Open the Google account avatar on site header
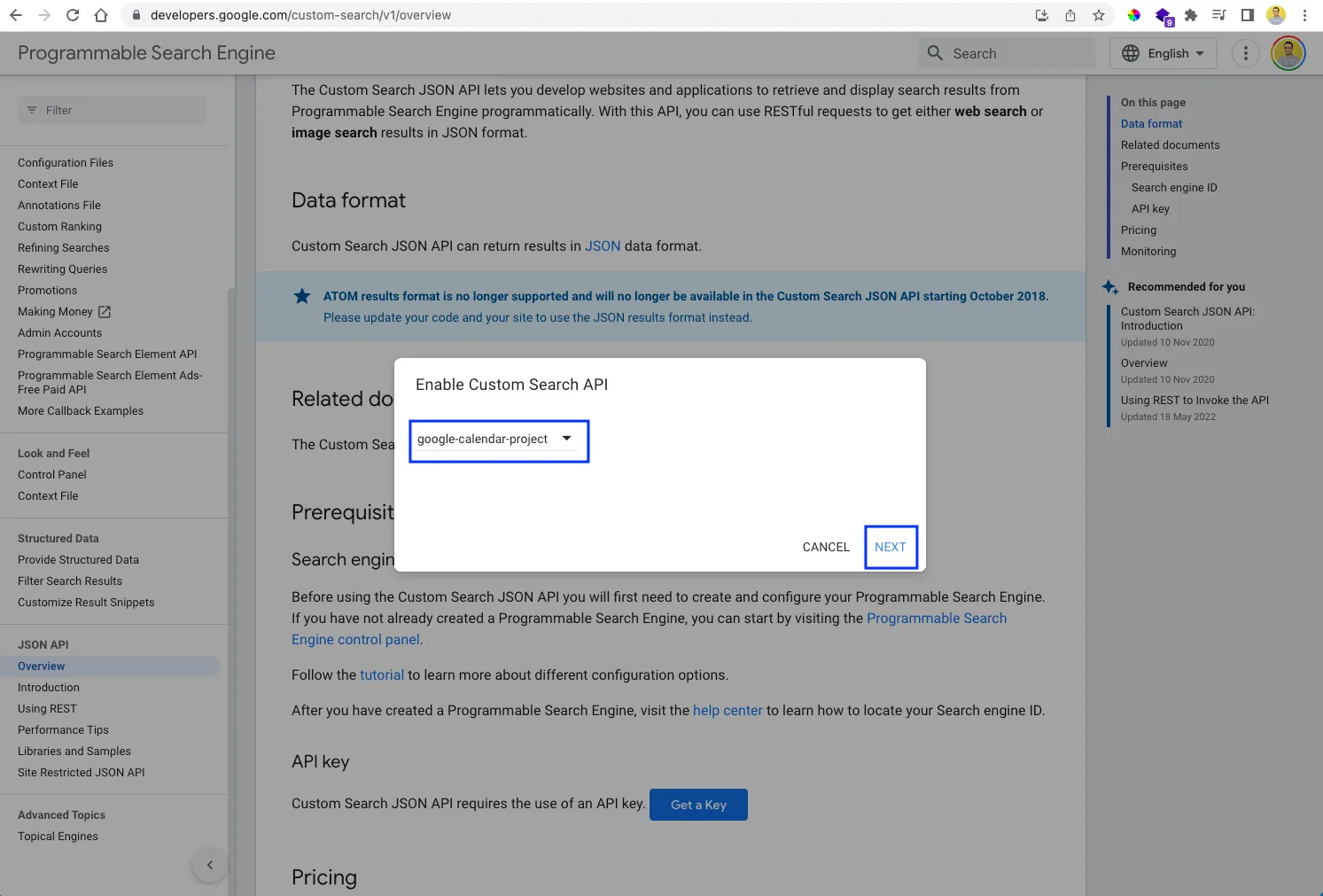Viewport: 1323px width, 896px height. [x=1288, y=53]
